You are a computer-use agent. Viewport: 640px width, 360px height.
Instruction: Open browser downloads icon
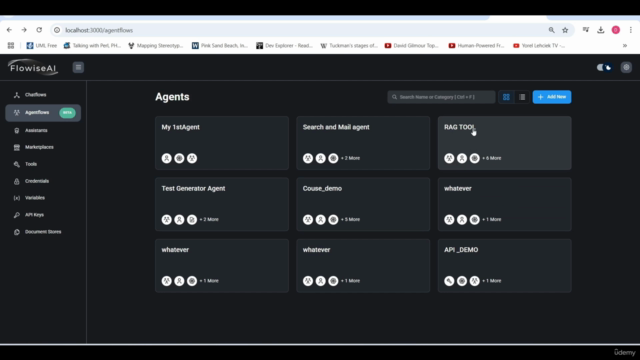[x=600, y=30]
